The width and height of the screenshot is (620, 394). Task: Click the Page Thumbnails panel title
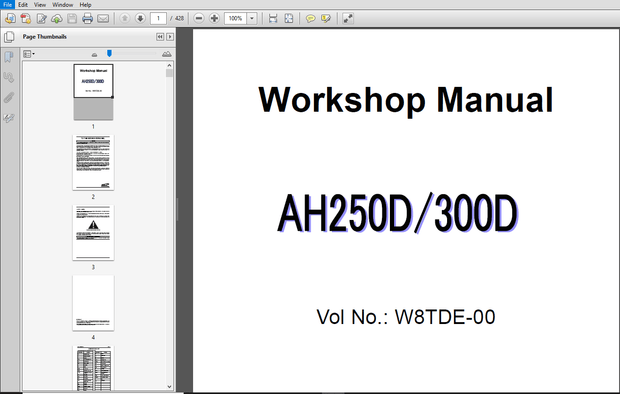point(45,37)
